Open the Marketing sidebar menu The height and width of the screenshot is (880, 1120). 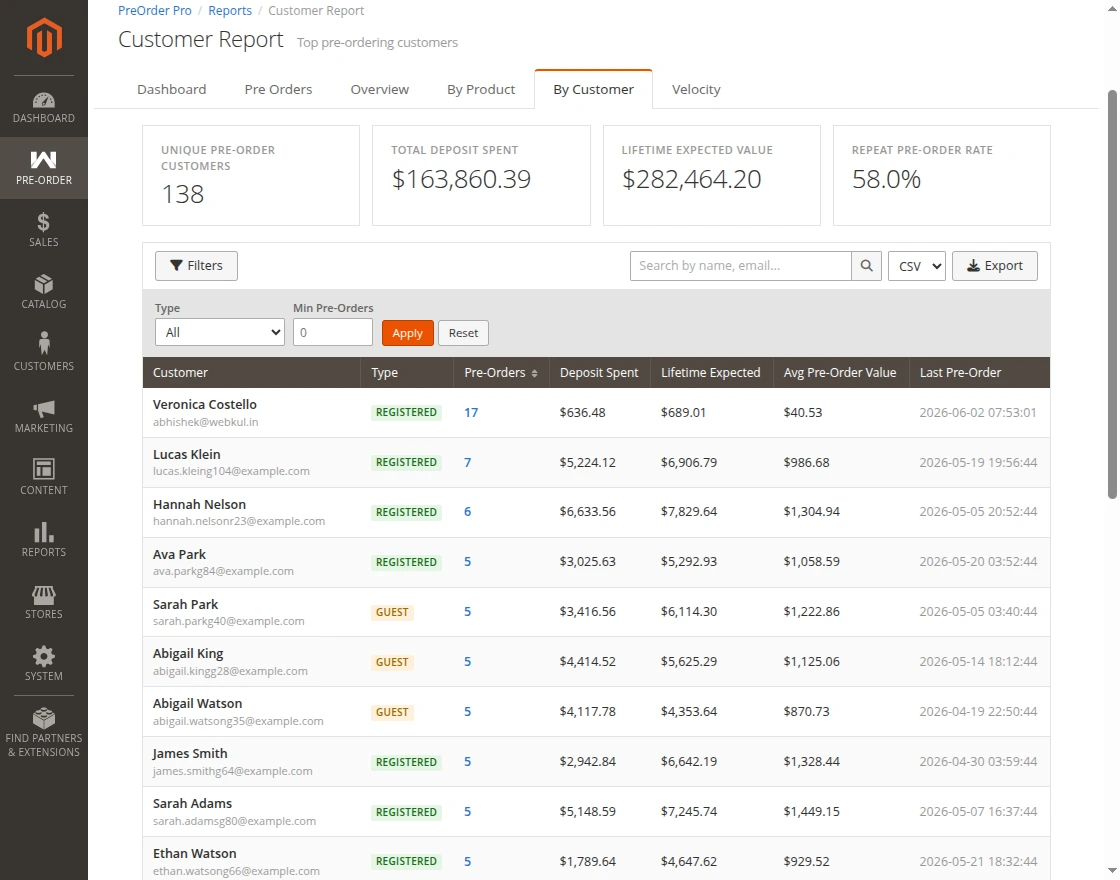pos(44,416)
